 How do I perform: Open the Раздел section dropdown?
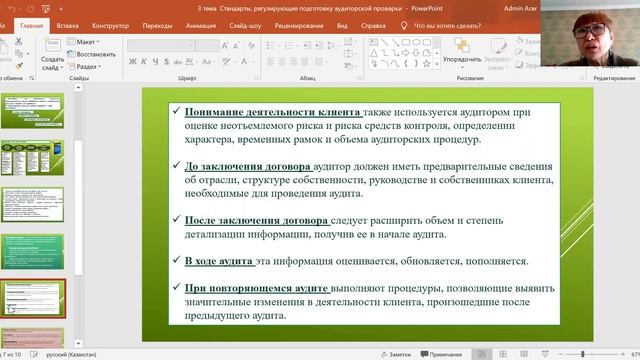click(x=84, y=67)
